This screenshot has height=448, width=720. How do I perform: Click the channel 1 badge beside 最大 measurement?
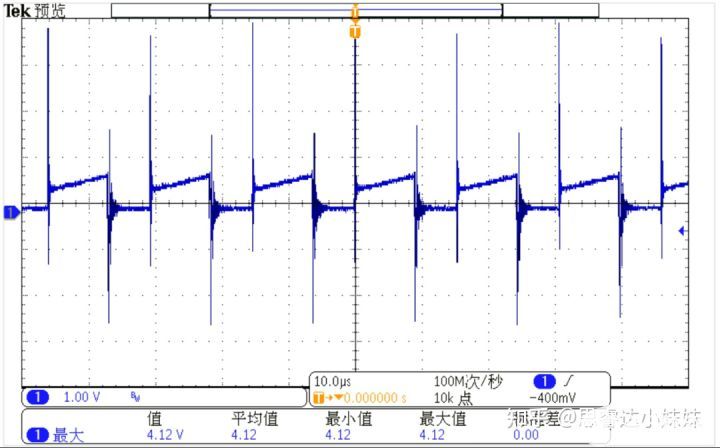coord(38,435)
